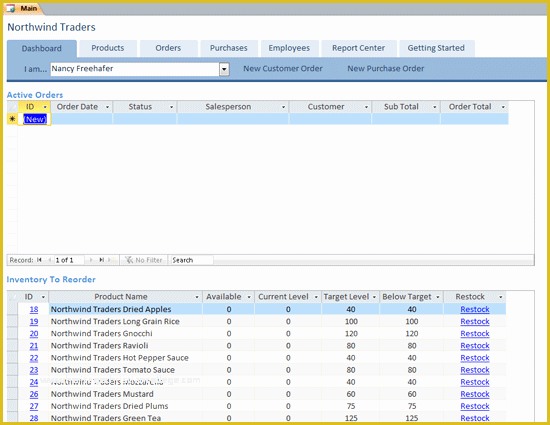Open the Restock column filter arrow

point(501,297)
